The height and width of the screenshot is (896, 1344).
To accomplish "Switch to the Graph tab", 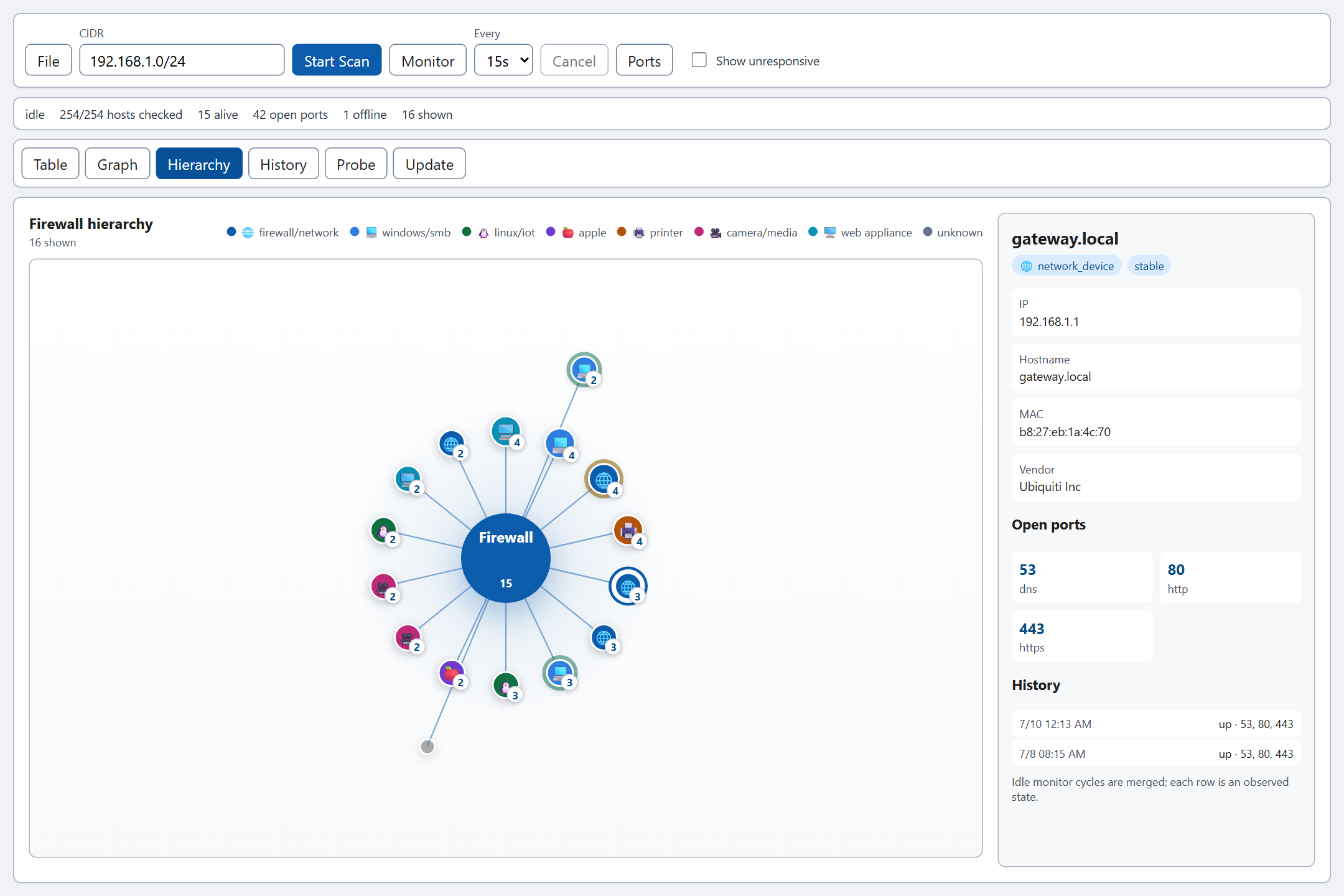I will (x=117, y=164).
